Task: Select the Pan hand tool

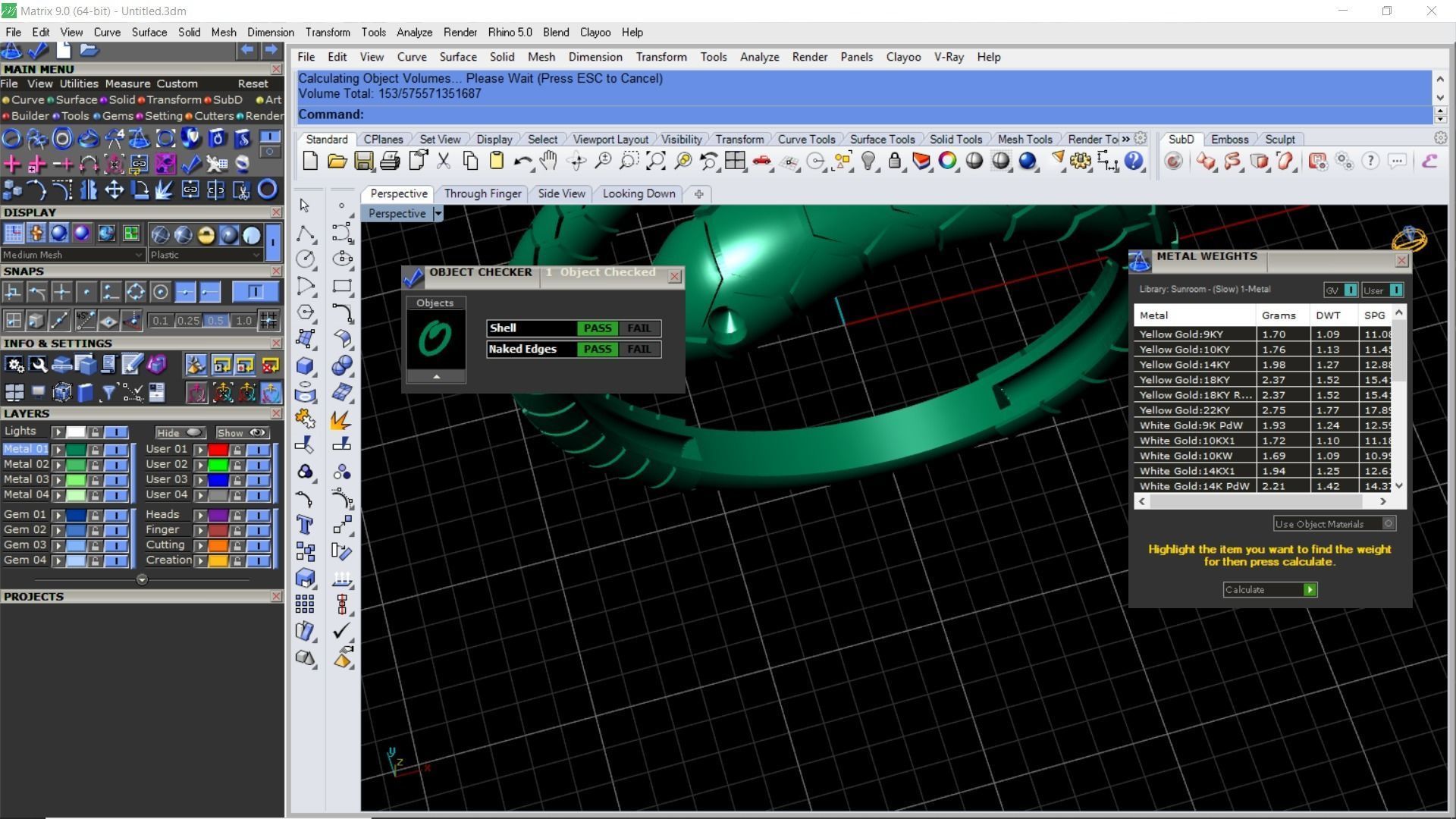Action: (x=548, y=161)
